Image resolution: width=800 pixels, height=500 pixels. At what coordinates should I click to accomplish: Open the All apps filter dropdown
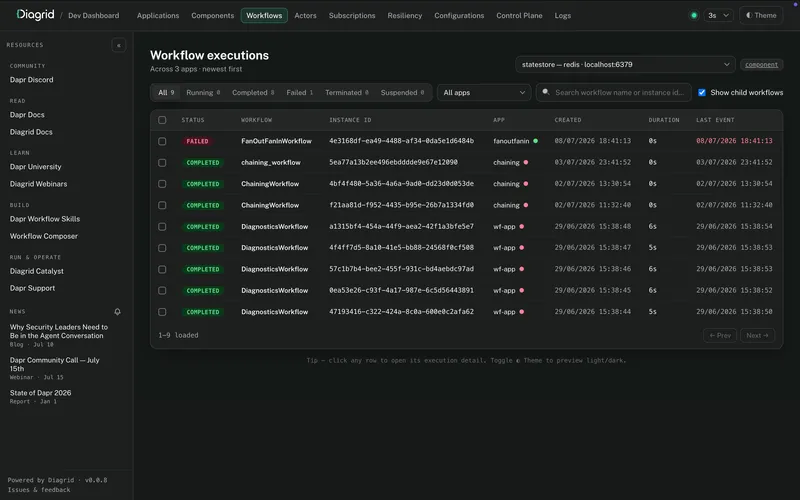tap(484, 92)
